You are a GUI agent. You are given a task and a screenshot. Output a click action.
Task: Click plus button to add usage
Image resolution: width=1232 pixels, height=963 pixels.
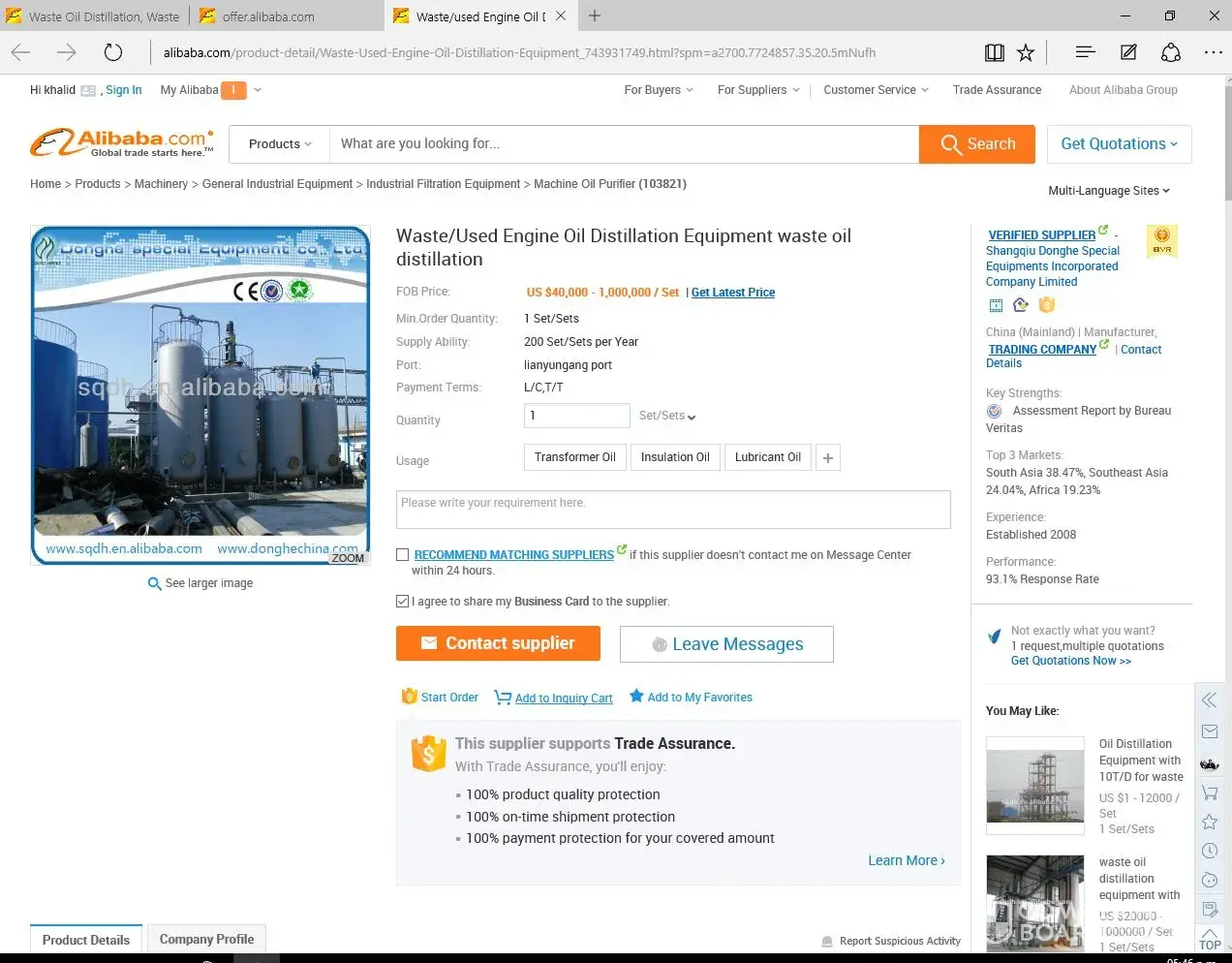(x=828, y=457)
